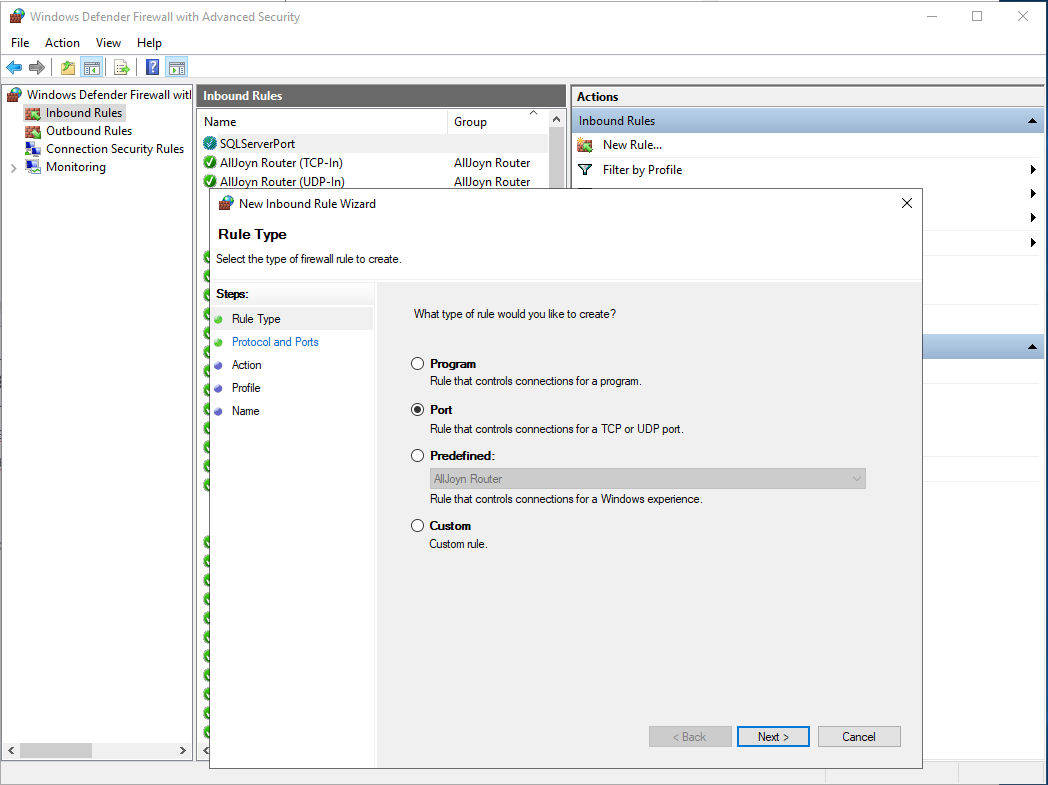This screenshot has height=785, width=1048.
Task: Click the Up one level folder icon
Action: (68, 67)
